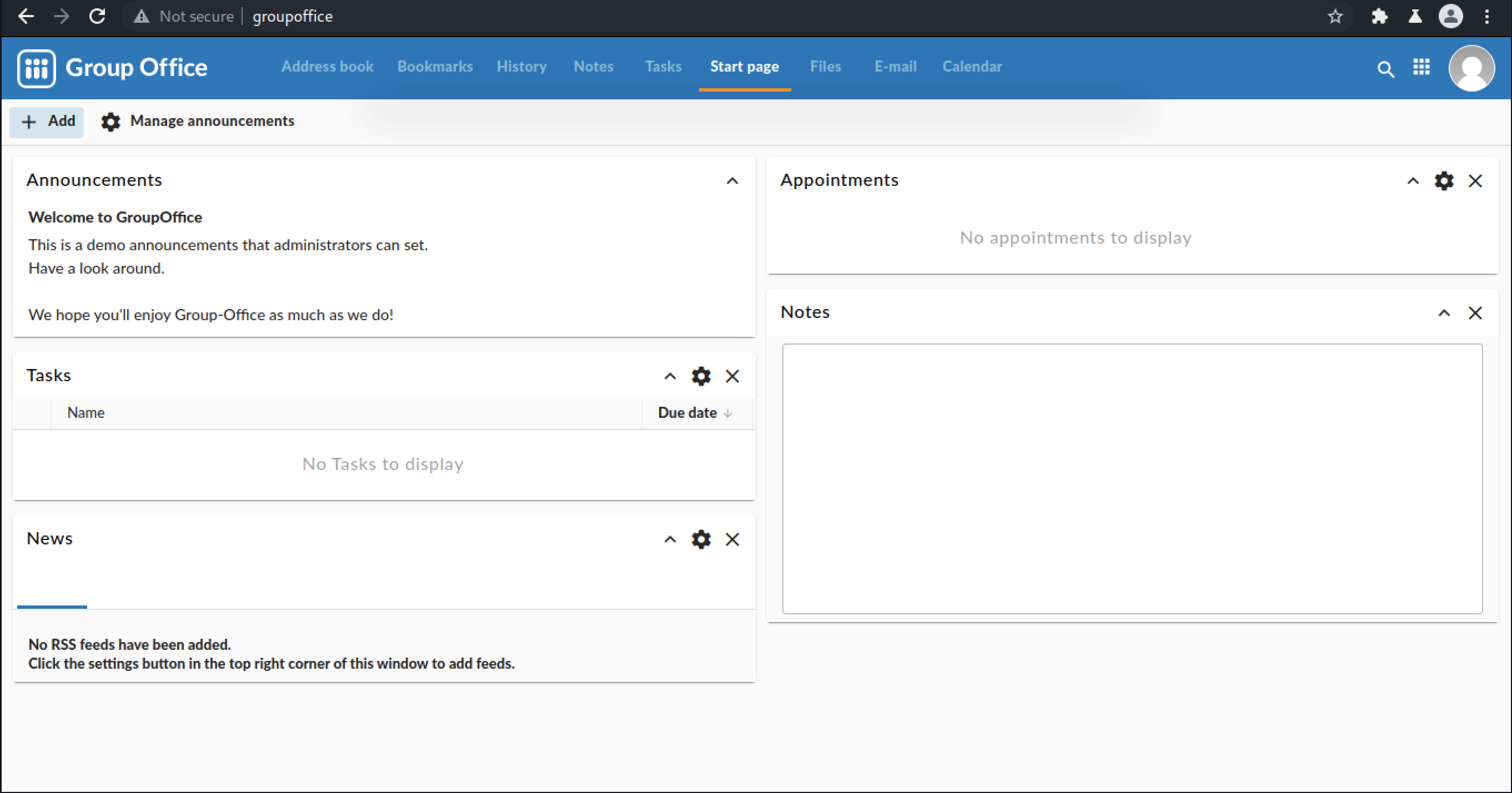Open the Calendar tab
The image size is (1512, 793).
(972, 66)
